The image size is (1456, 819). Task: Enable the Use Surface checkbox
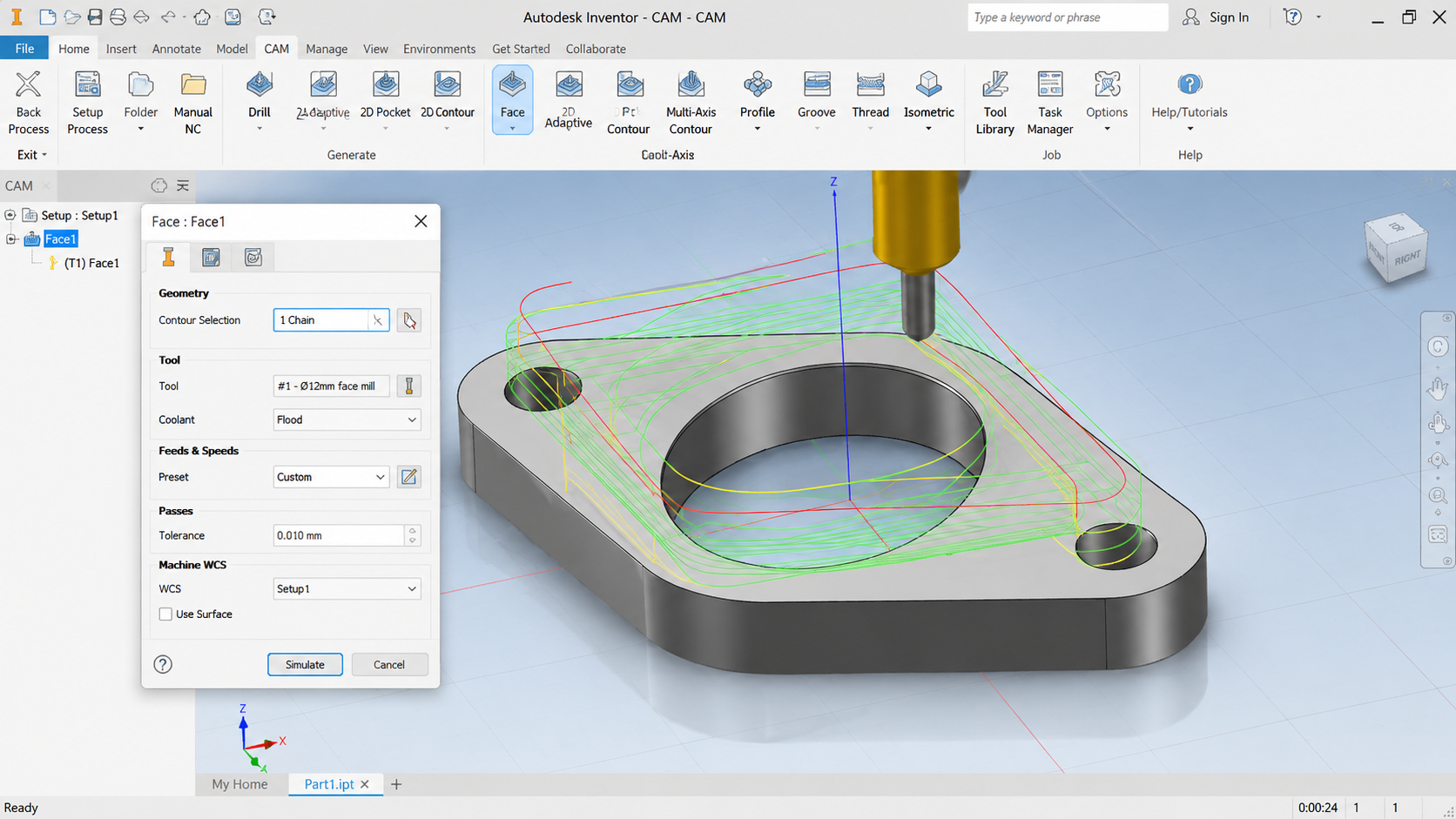tap(165, 614)
